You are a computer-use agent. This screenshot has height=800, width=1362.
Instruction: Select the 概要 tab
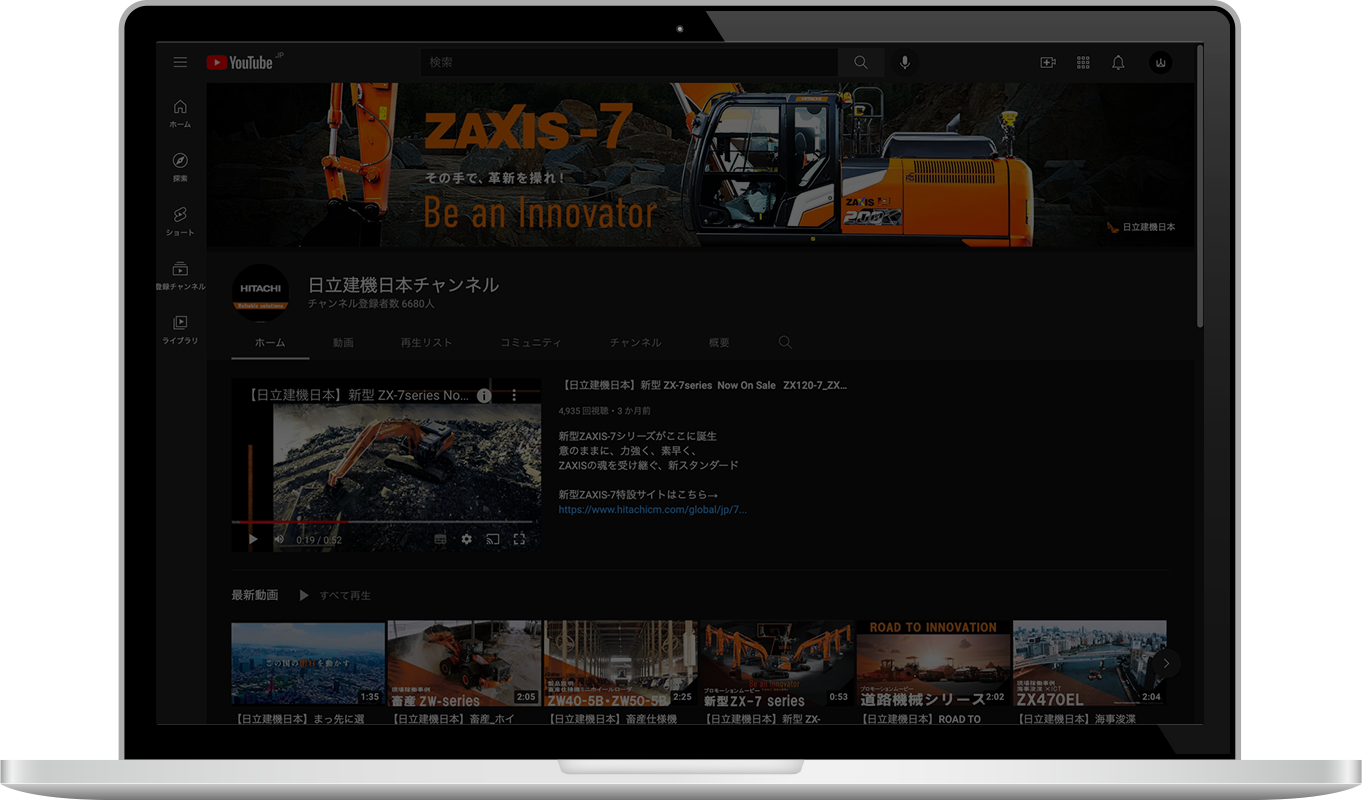[x=719, y=342]
